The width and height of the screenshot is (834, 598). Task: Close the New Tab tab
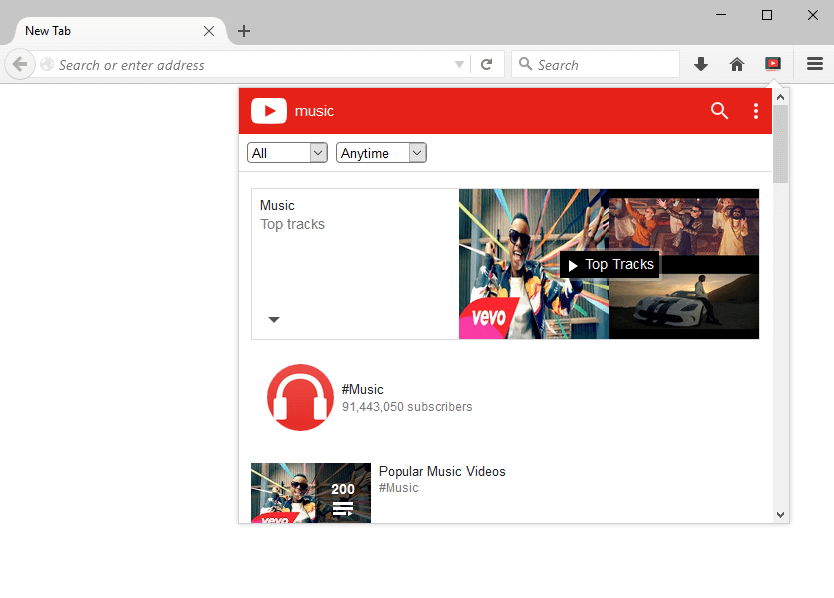click(x=209, y=31)
